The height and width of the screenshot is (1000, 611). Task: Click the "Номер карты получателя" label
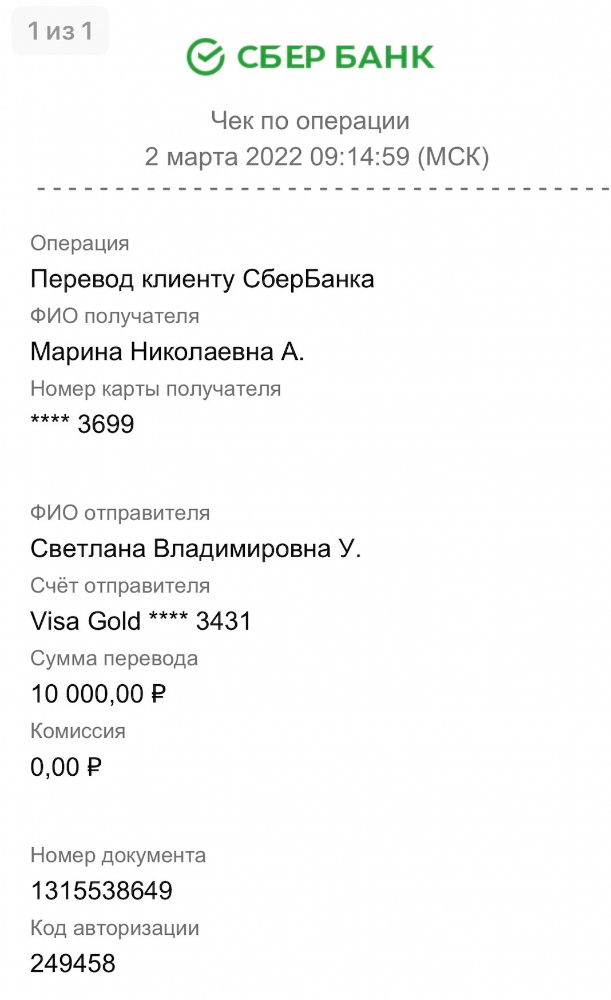point(156,389)
